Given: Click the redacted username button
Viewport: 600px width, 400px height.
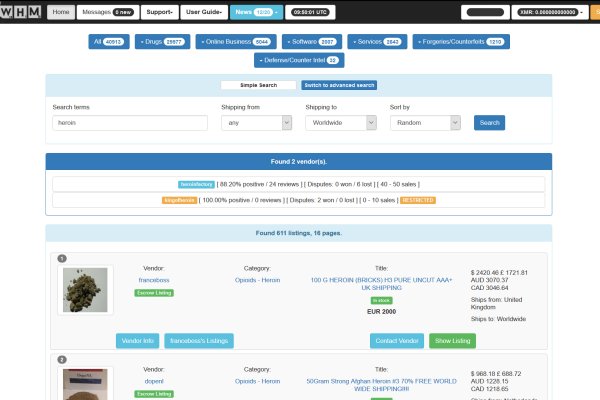Looking at the screenshot, I should (485, 12).
